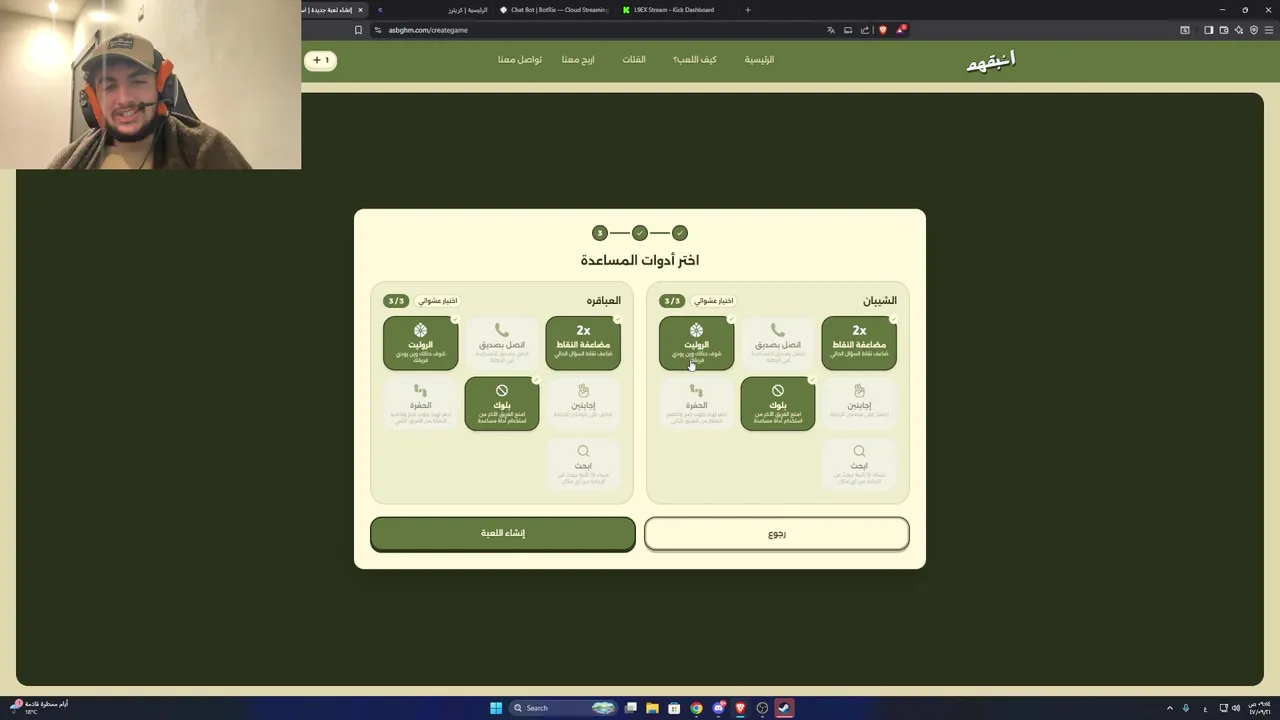Open File Explorer from the taskbar
This screenshot has height=720, width=1280.
(x=652, y=708)
